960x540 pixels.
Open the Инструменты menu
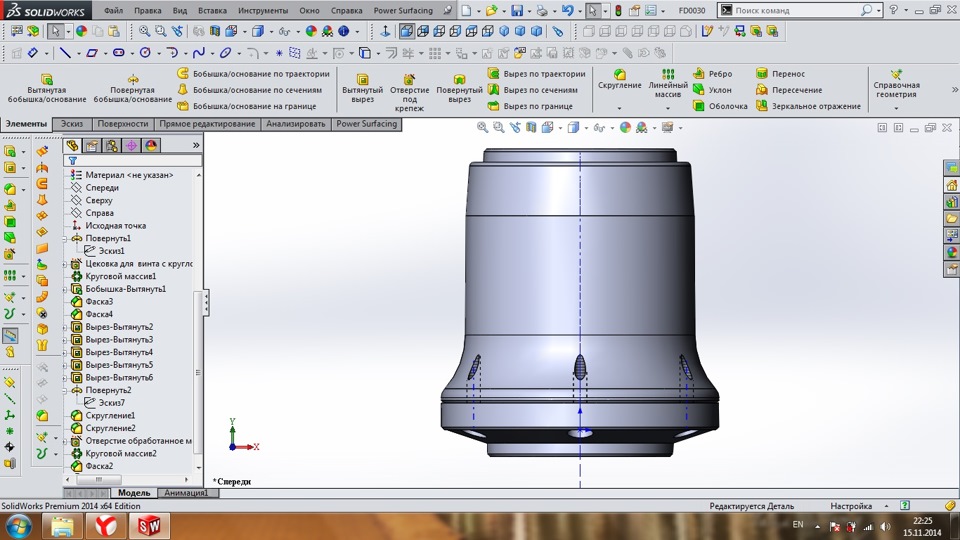[x=262, y=10]
